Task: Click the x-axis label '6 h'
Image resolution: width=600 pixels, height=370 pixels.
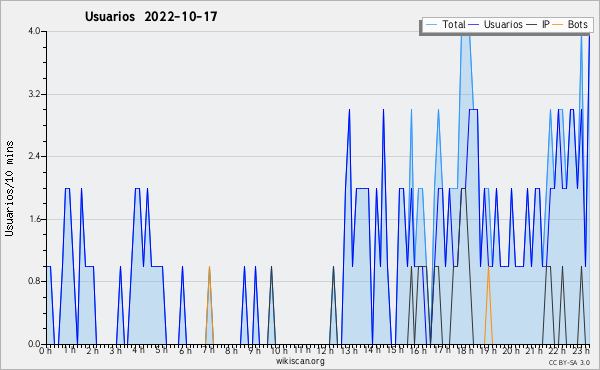Action: coord(185,351)
